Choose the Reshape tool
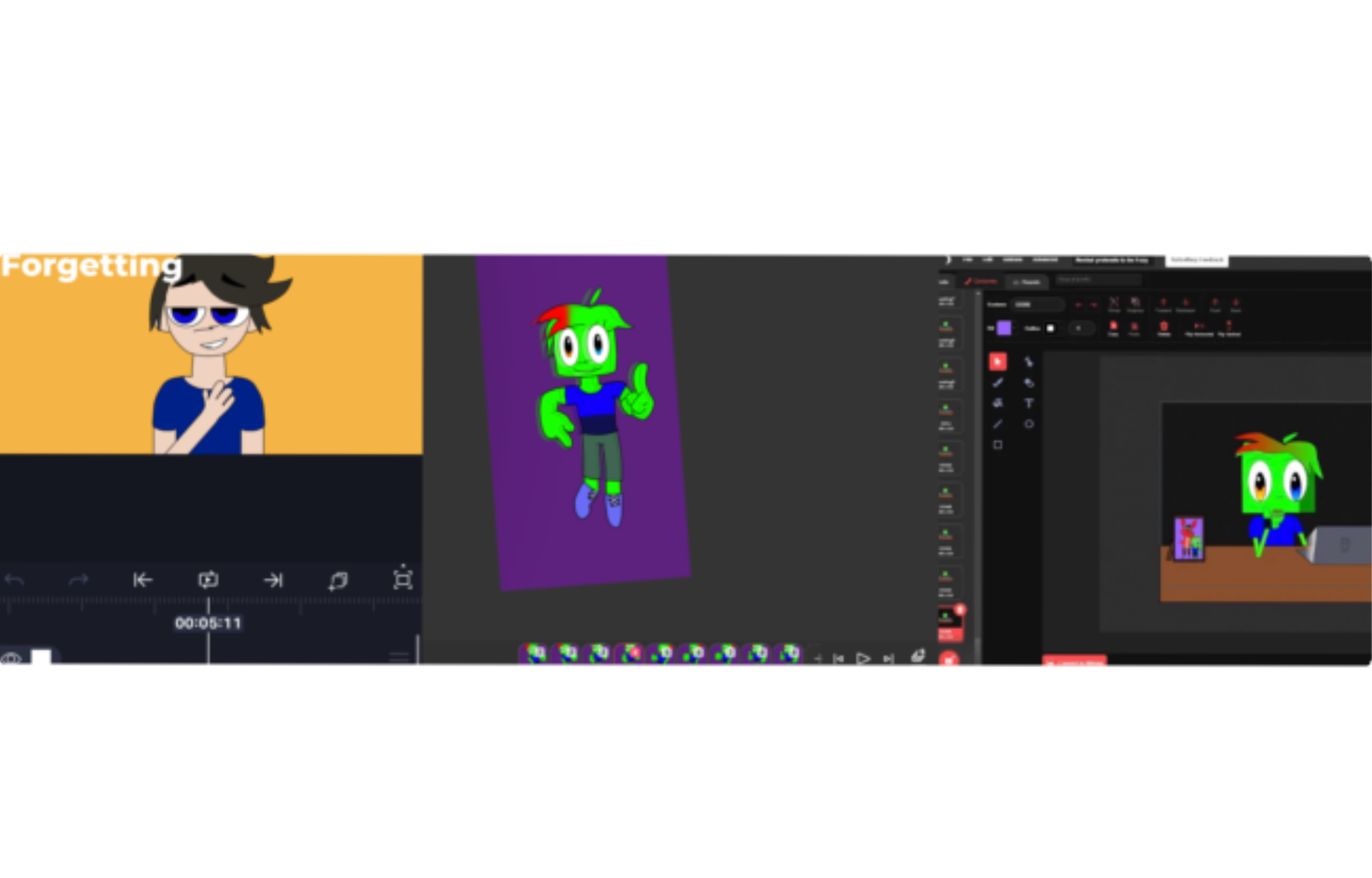Screen dimensions: 1372x878 pos(1029,362)
